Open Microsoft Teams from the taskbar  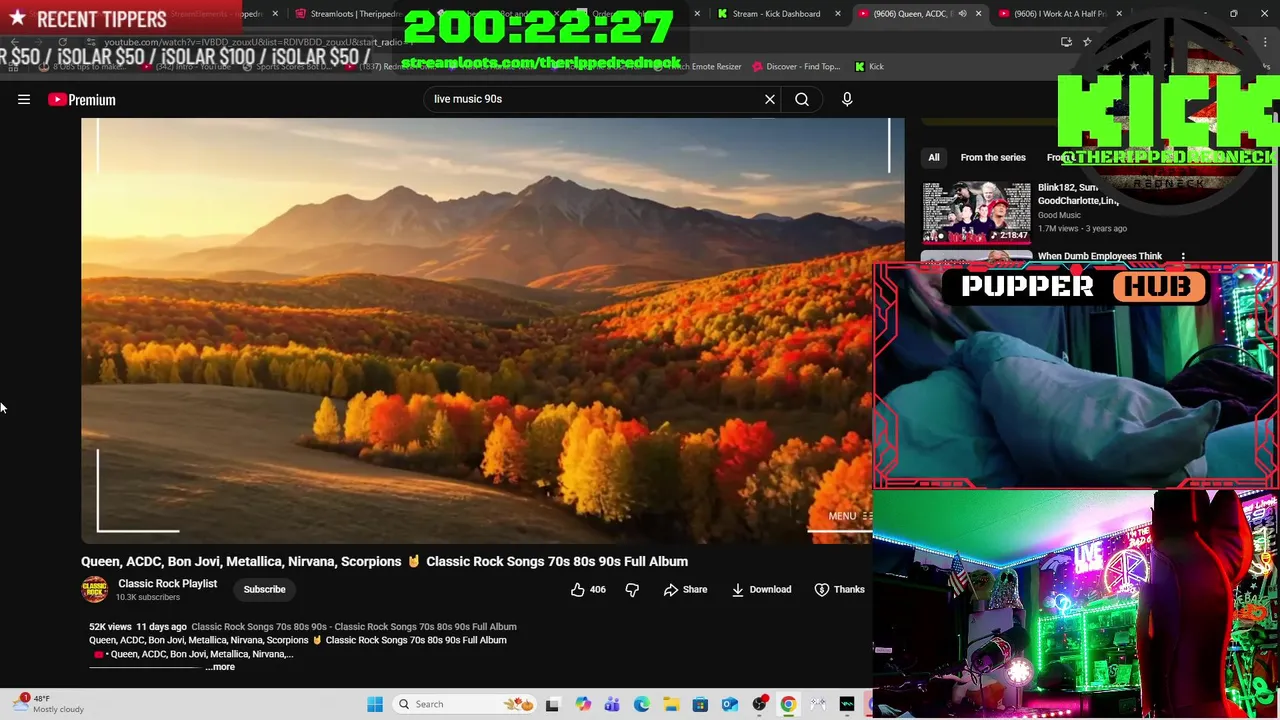(x=612, y=704)
